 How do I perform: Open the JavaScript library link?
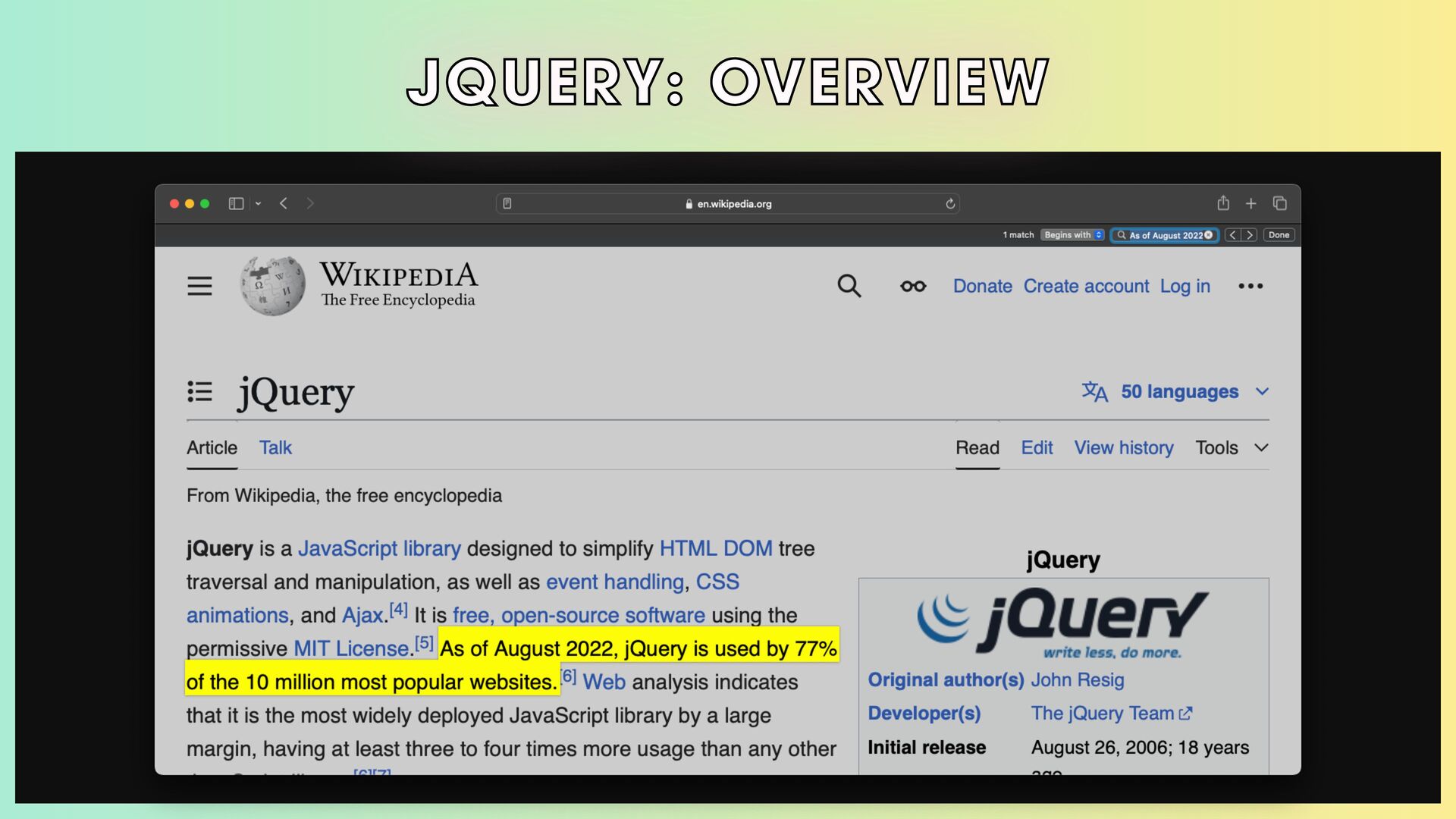click(379, 548)
